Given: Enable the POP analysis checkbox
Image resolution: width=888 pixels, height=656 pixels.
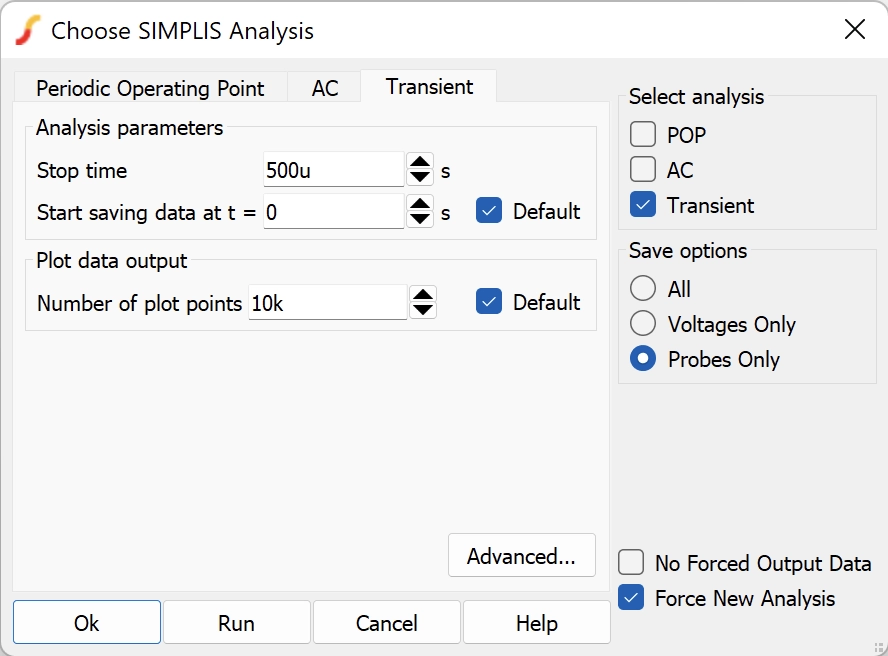Looking at the screenshot, I should (x=643, y=134).
